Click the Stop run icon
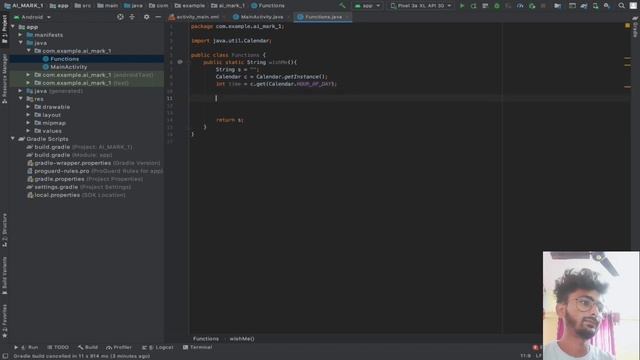 [x=543, y=6]
